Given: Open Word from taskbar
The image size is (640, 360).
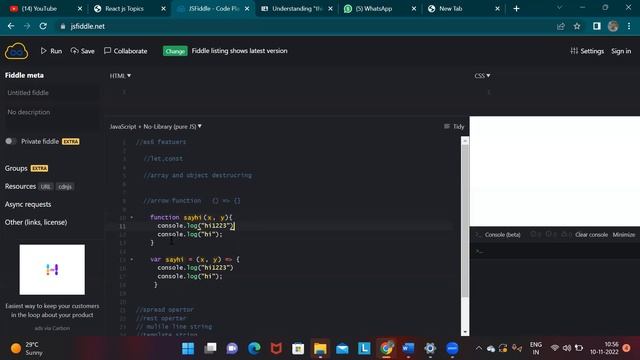Looking at the screenshot, I should 408,349.
